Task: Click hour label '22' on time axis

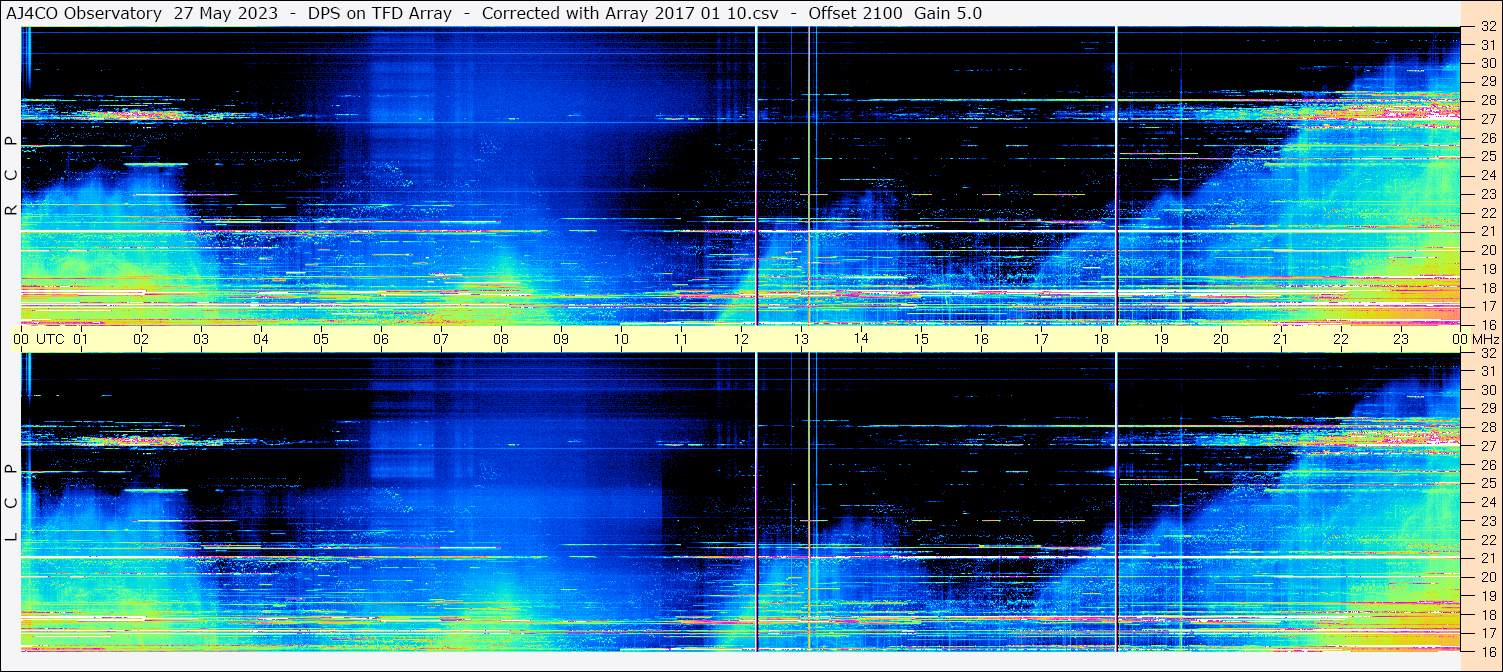Action: point(1341,339)
